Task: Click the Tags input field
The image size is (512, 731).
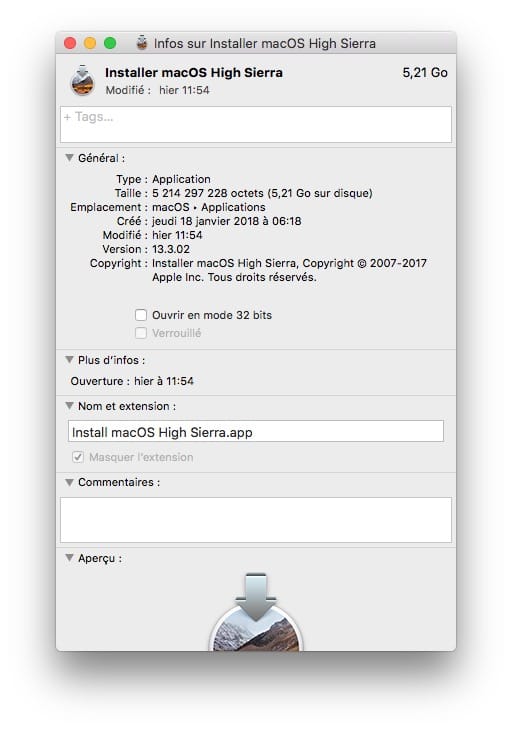Action: (x=256, y=124)
